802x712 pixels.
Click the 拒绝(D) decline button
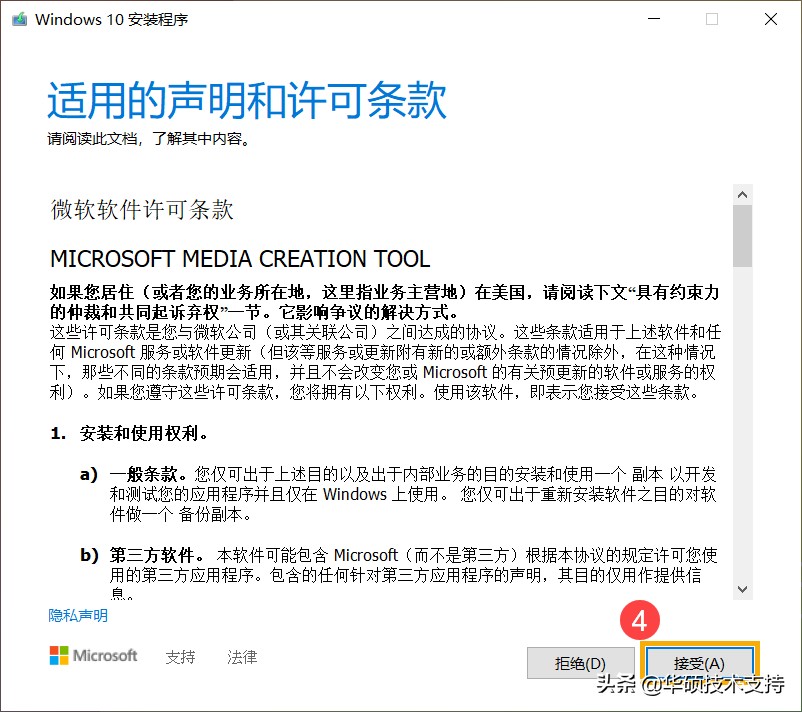click(581, 663)
